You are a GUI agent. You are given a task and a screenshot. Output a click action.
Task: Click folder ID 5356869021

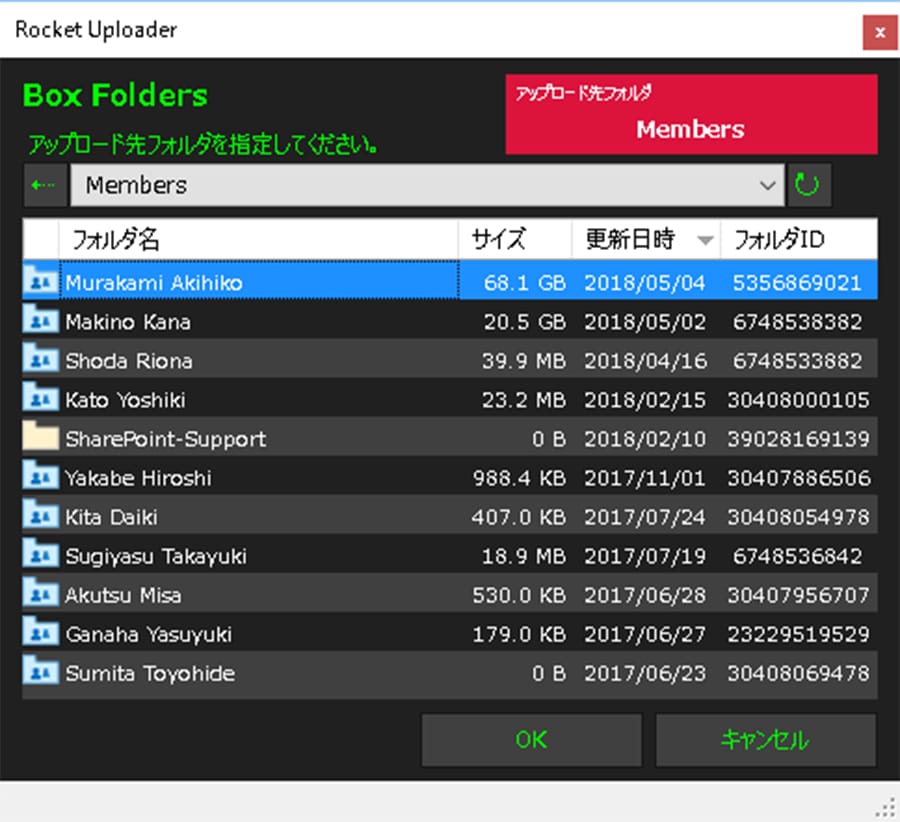[x=797, y=282]
